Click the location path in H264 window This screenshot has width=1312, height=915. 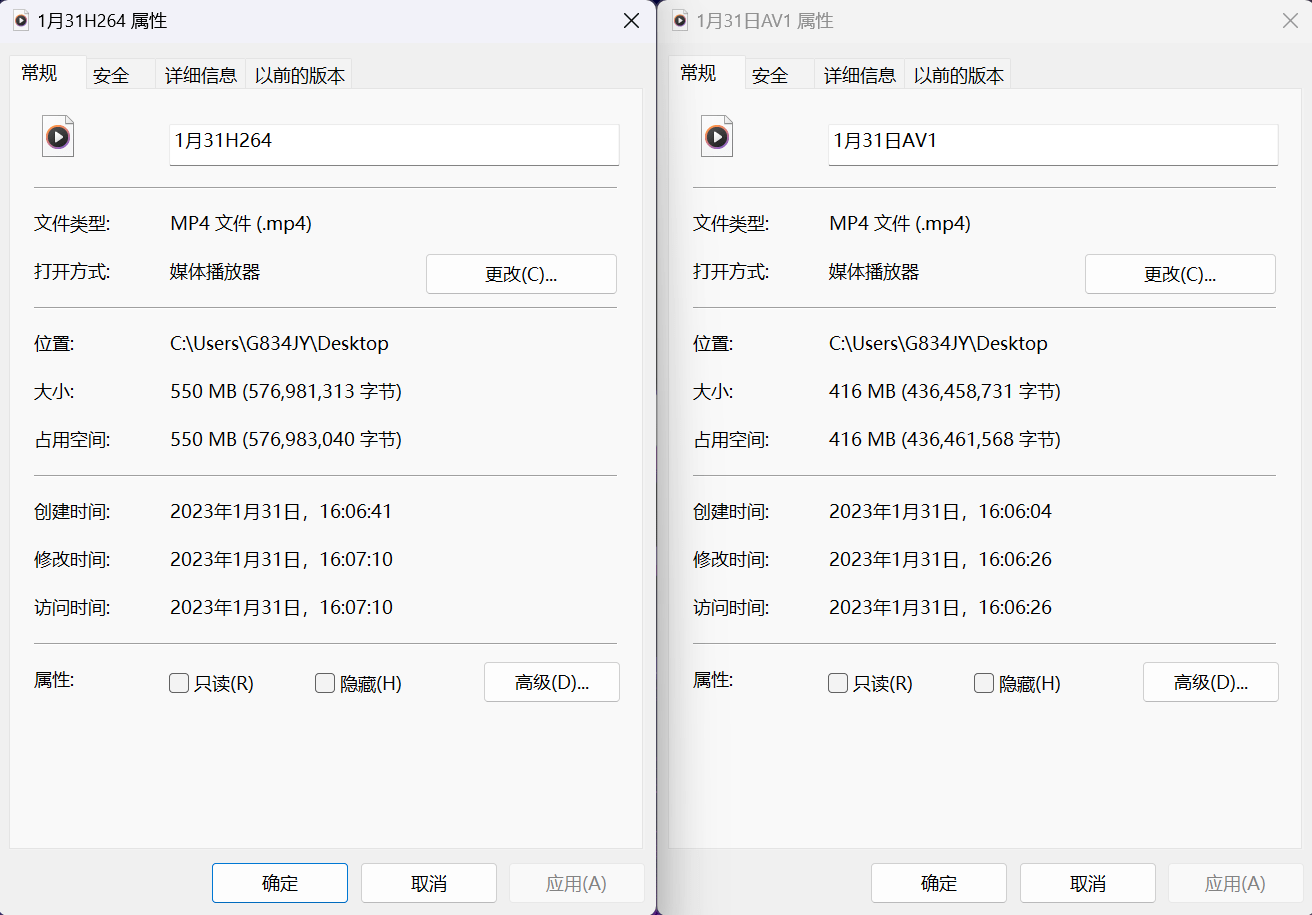point(279,343)
